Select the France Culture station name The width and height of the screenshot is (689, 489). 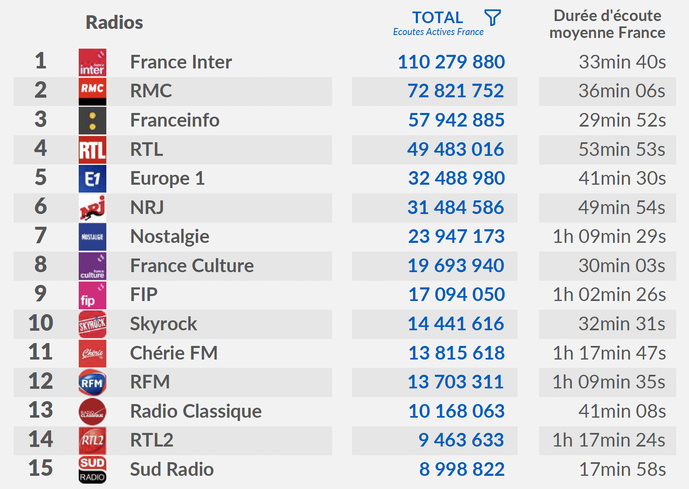click(192, 266)
